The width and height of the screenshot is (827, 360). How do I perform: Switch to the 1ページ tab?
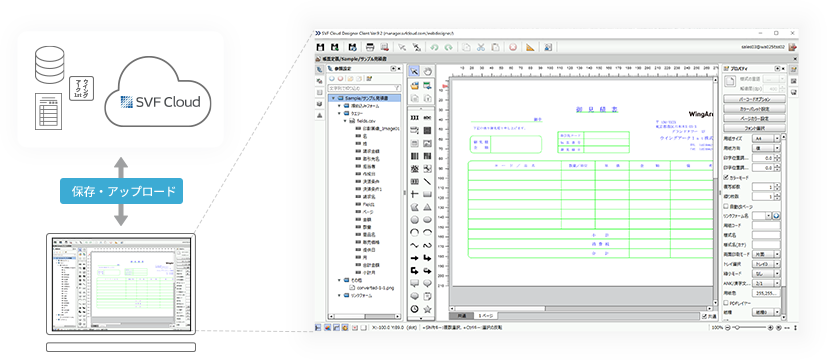click(x=485, y=316)
